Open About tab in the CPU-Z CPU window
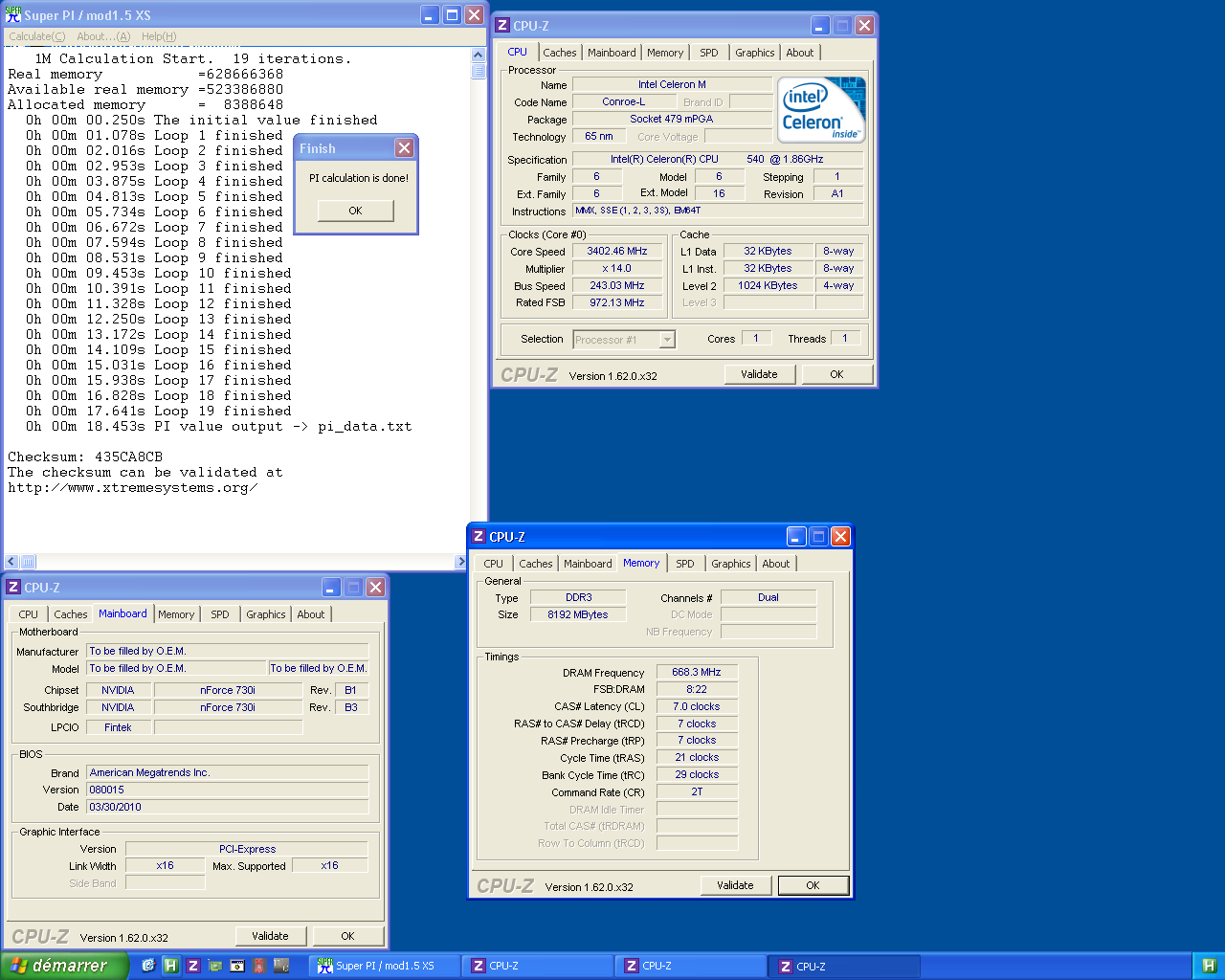Image resolution: width=1225 pixels, height=980 pixels. pos(800,53)
